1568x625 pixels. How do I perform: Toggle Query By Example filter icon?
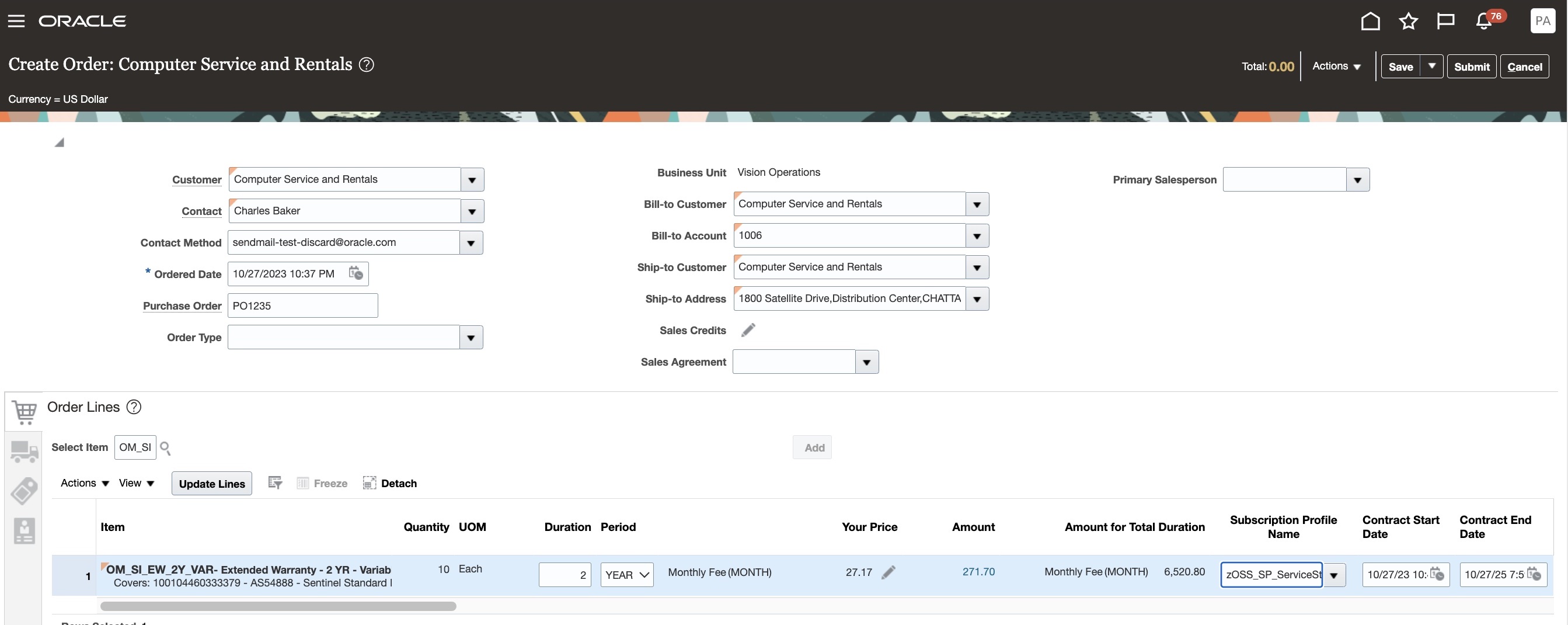pyautogui.click(x=275, y=483)
